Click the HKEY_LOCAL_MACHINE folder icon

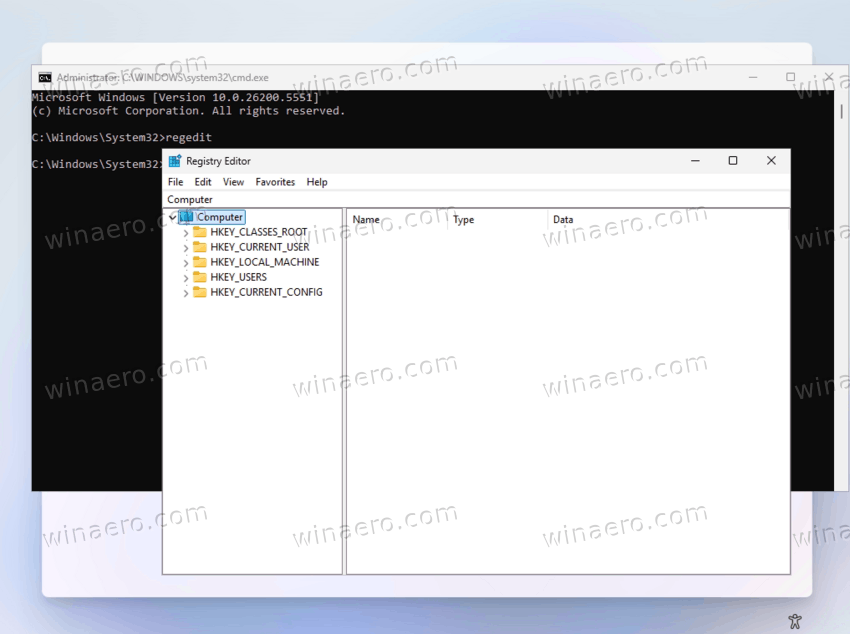coord(200,262)
